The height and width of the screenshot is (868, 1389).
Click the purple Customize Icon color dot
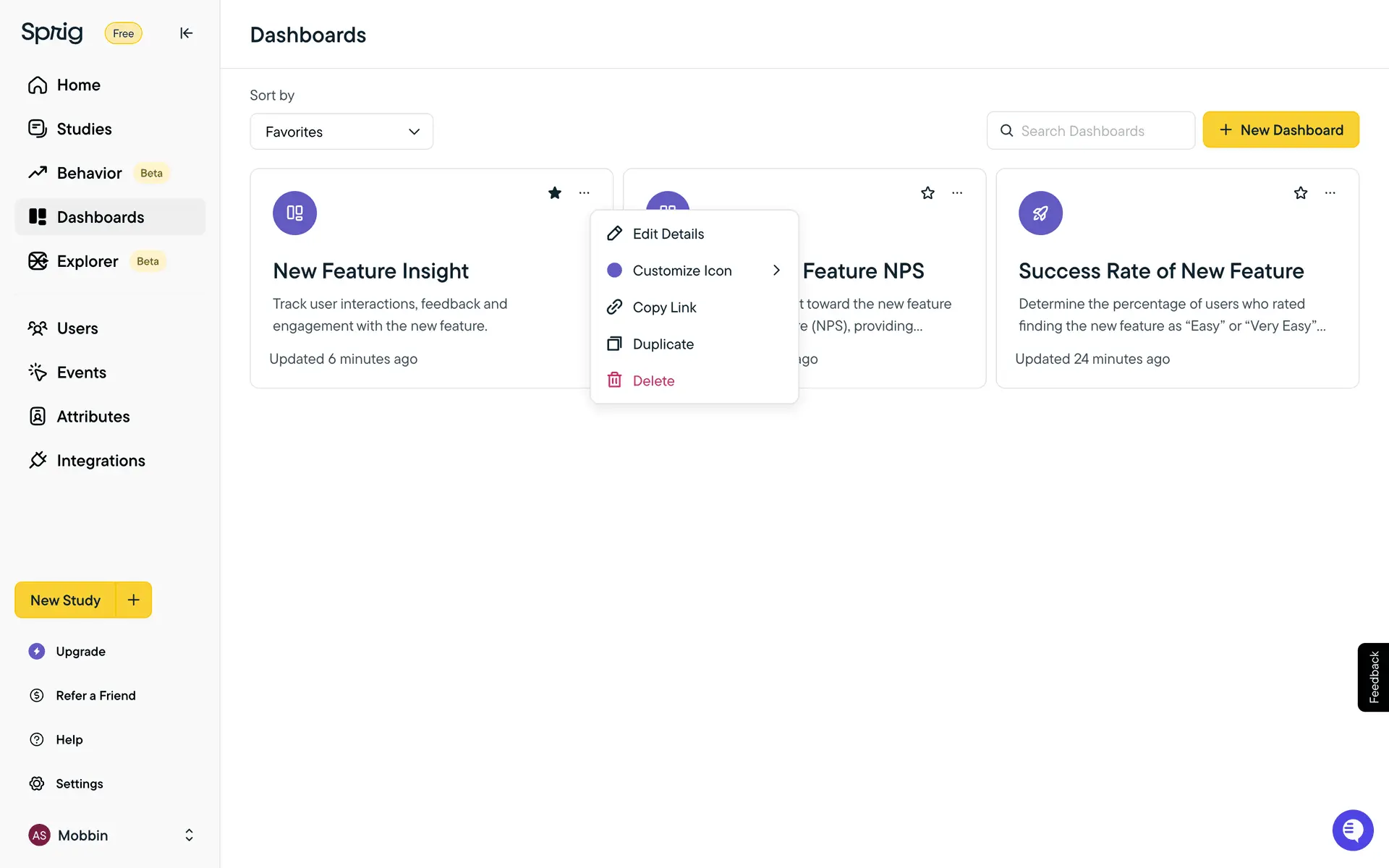click(x=614, y=271)
